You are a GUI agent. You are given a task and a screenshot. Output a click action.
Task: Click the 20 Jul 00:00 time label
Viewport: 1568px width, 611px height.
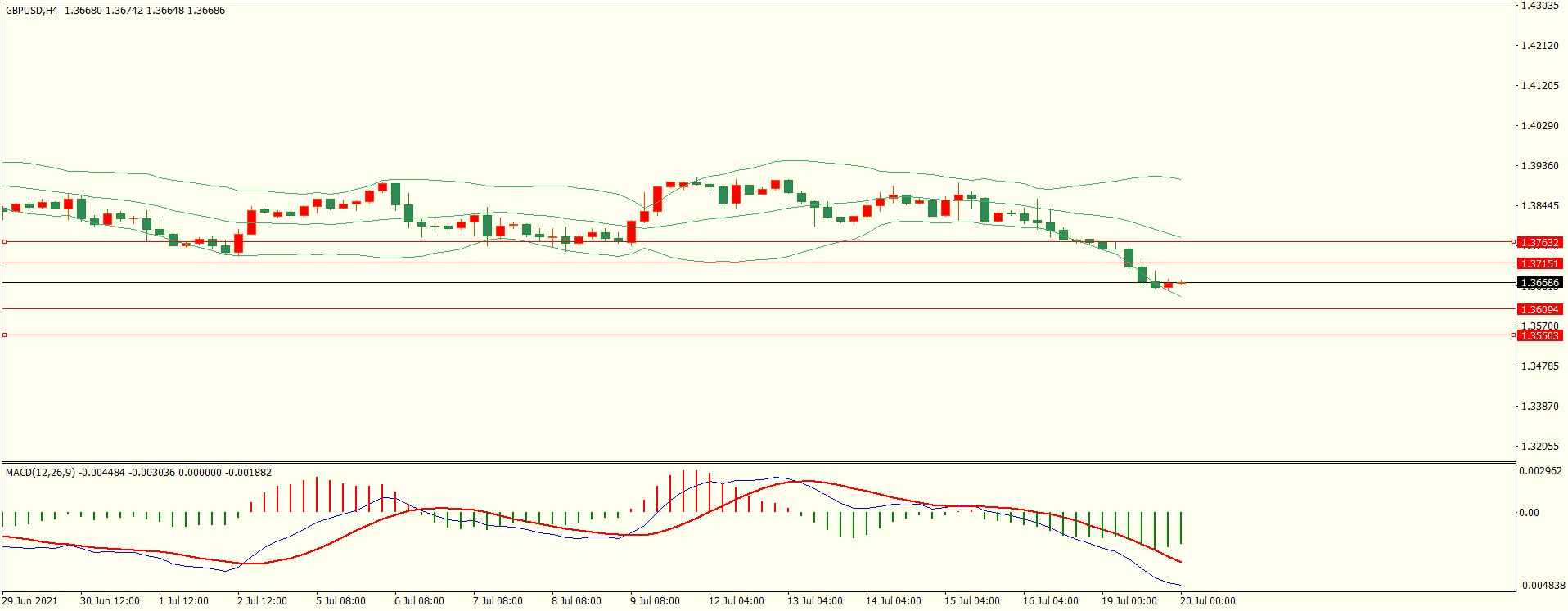pyautogui.click(x=1208, y=601)
